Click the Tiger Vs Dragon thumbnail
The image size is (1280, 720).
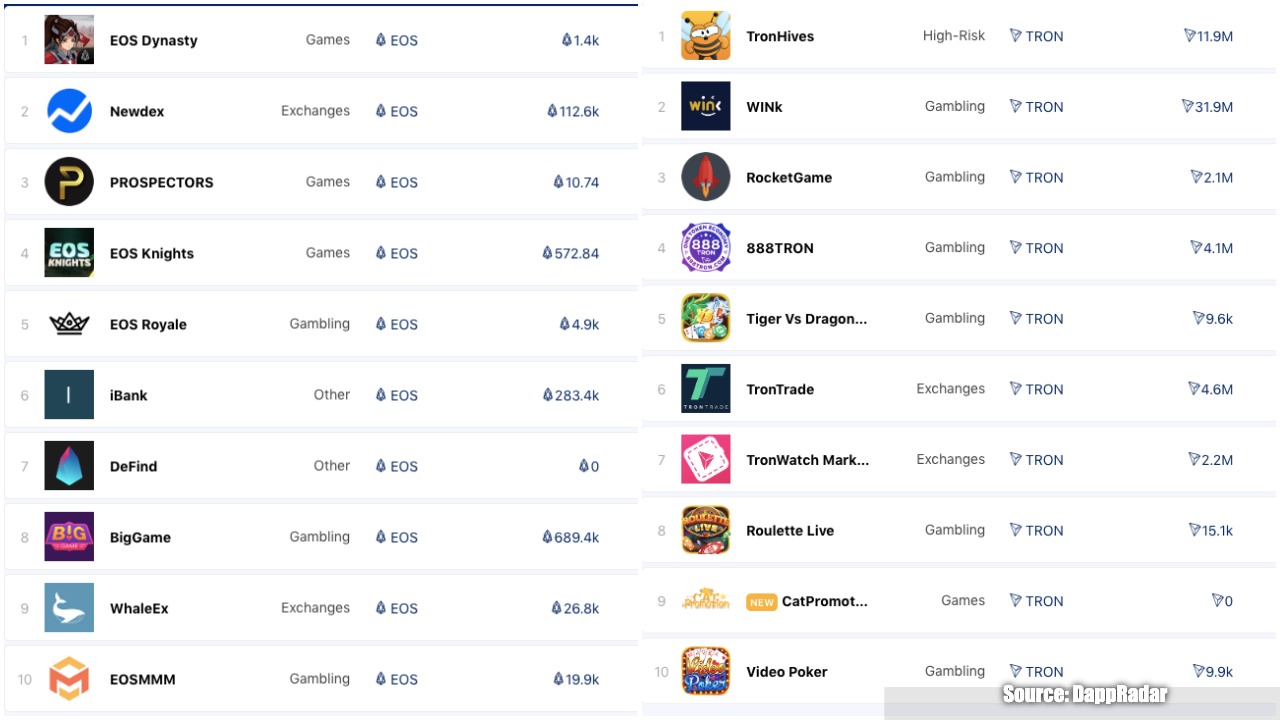coord(705,318)
